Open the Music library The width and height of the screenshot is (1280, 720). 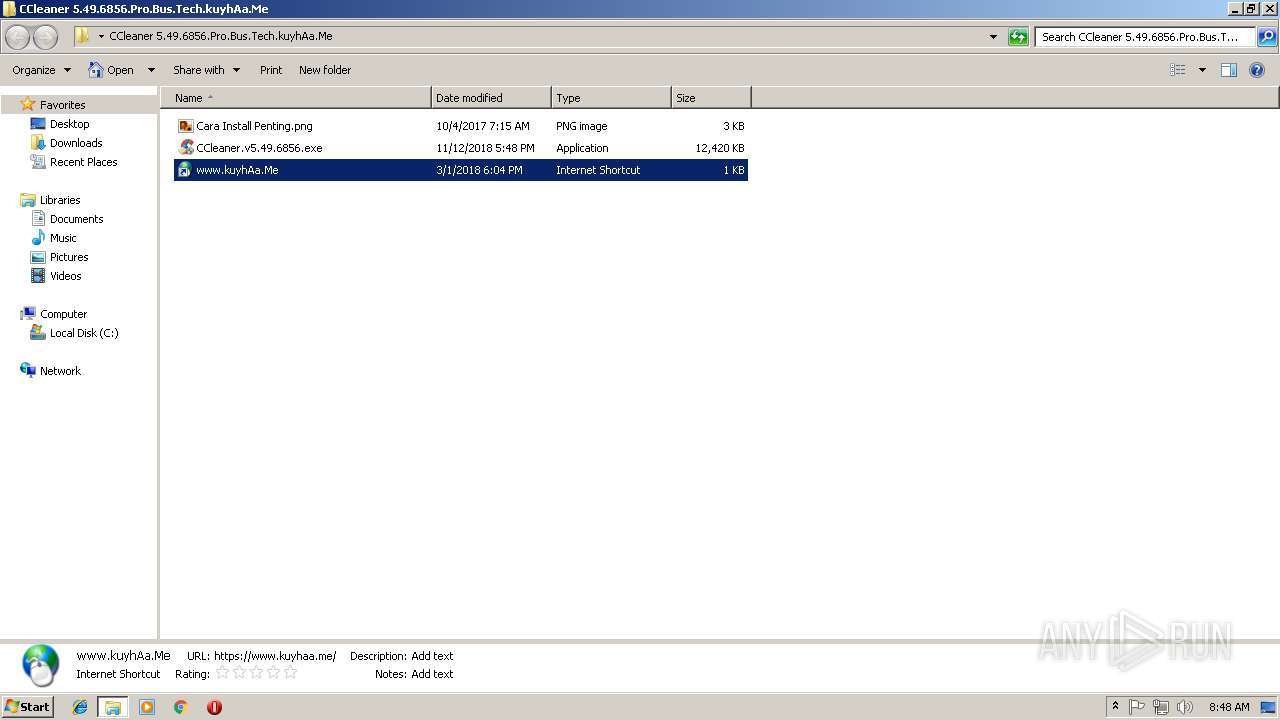(x=63, y=238)
